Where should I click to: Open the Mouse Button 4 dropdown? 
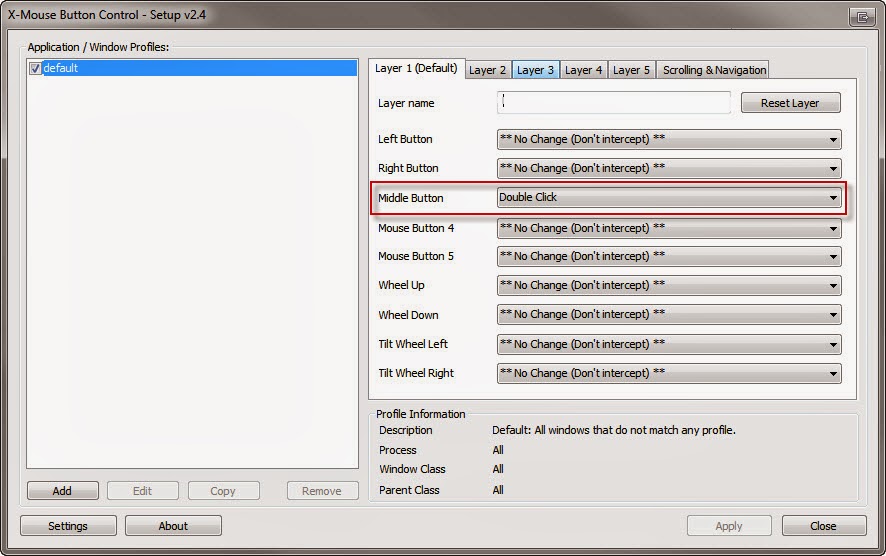669,228
